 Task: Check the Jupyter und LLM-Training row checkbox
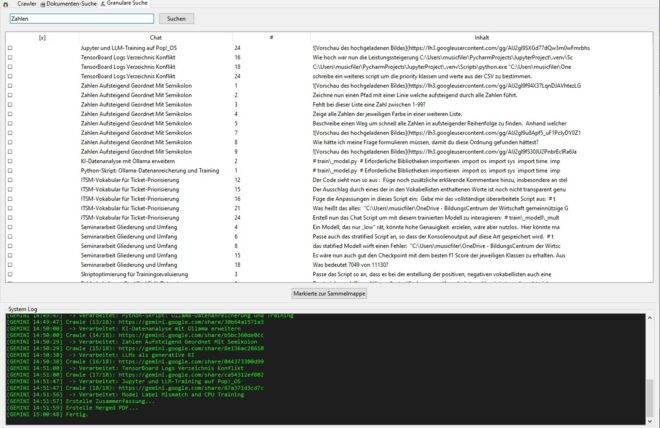[10, 48]
